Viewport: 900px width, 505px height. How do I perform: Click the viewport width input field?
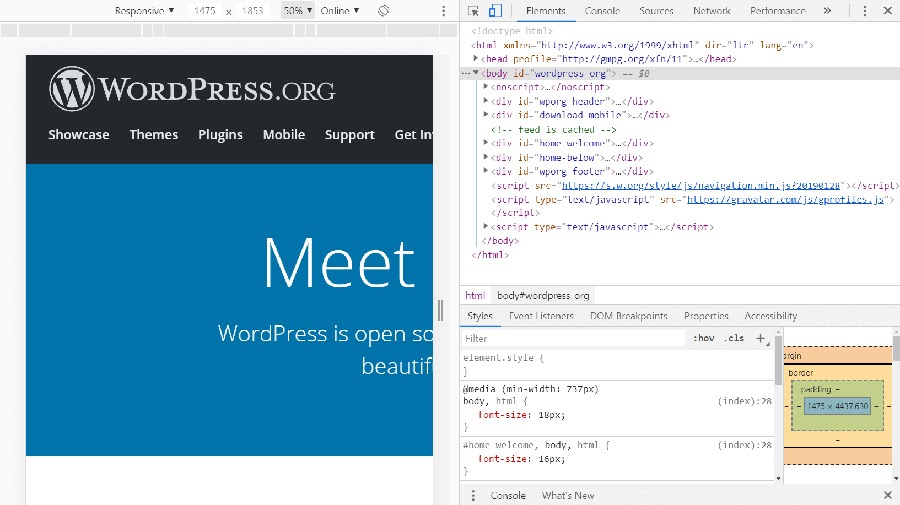204,10
